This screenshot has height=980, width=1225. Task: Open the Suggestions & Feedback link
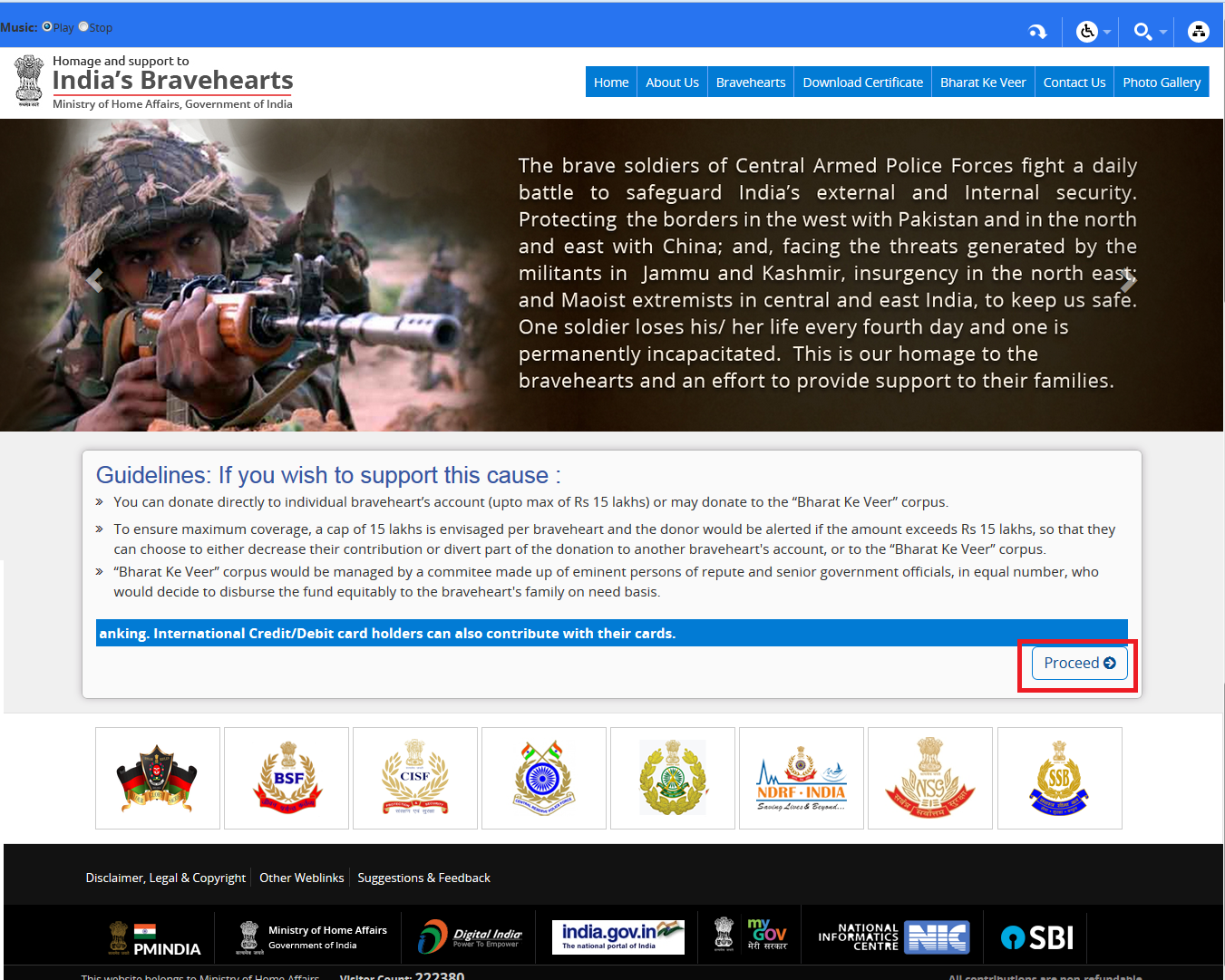[423, 878]
